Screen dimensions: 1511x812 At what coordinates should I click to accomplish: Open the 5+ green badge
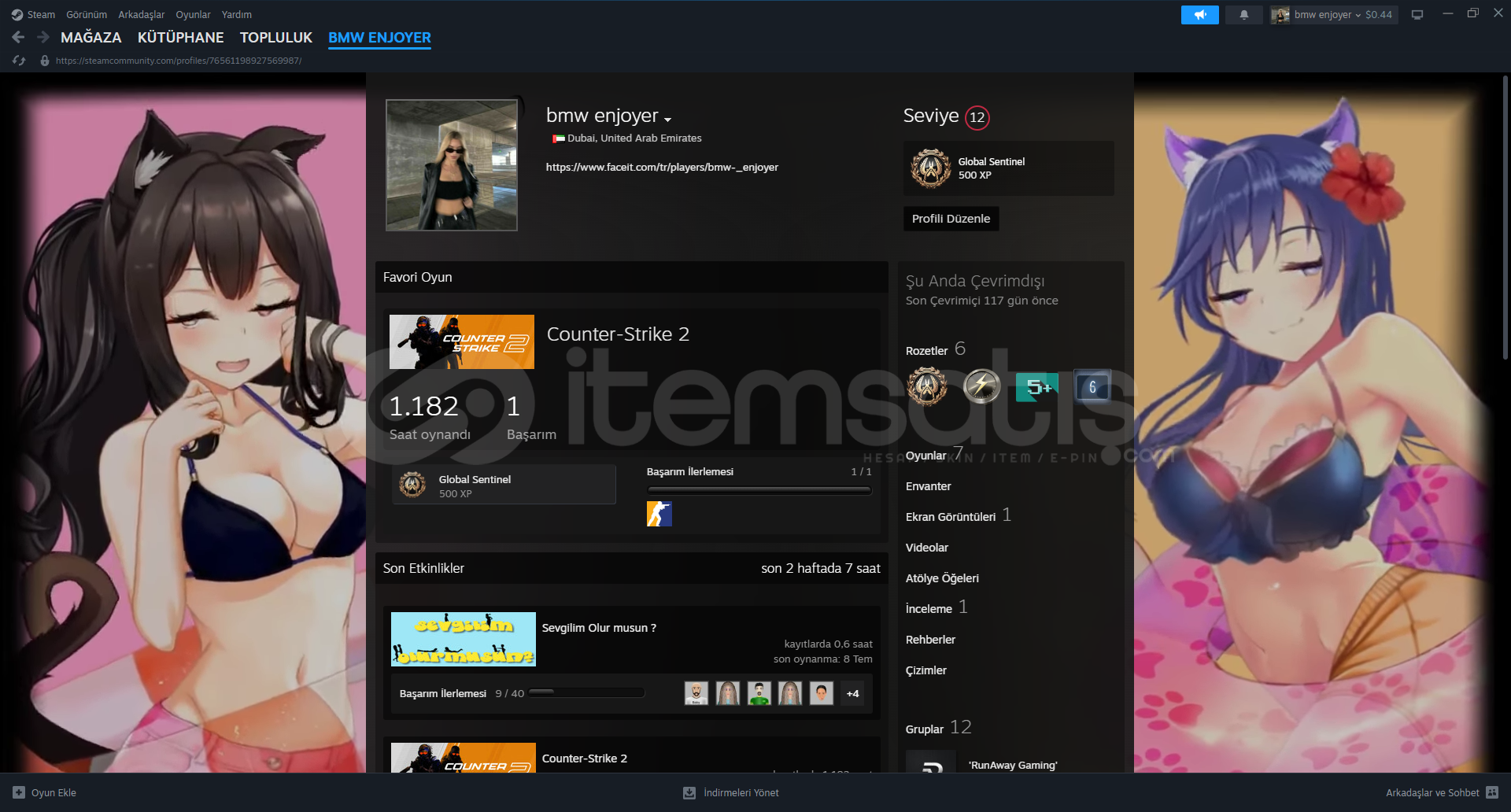(1037, 386)
